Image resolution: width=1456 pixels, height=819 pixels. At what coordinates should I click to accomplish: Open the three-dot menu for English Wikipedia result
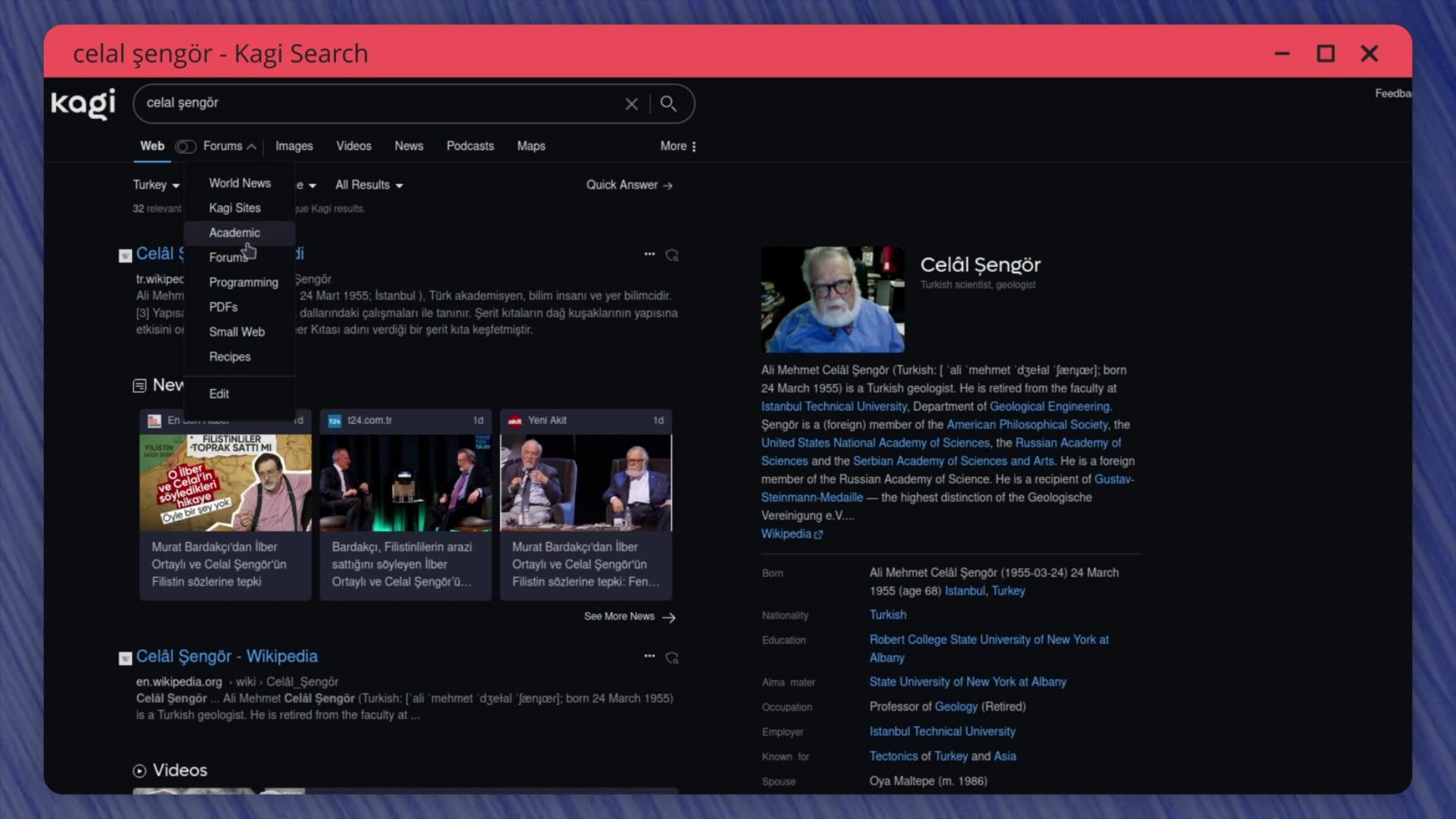pyautogui.click(x=649, y=656)
